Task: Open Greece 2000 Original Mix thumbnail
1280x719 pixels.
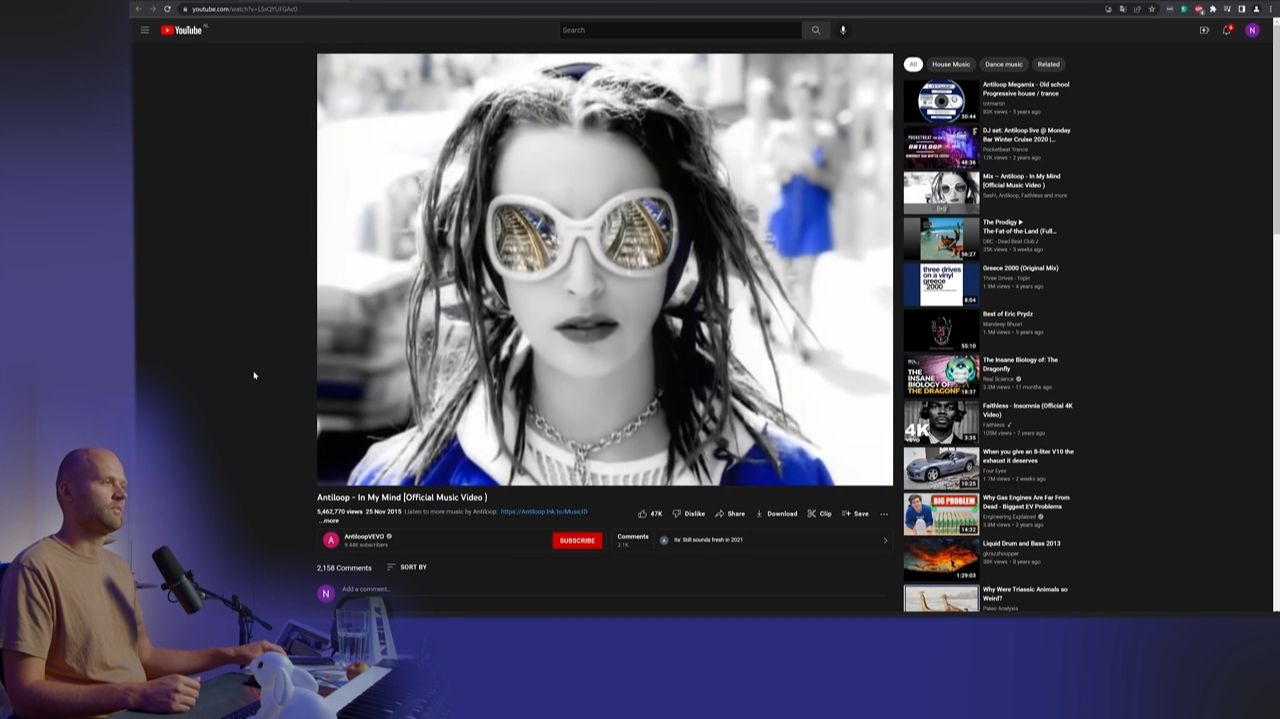Action: (x=941, y=284)
